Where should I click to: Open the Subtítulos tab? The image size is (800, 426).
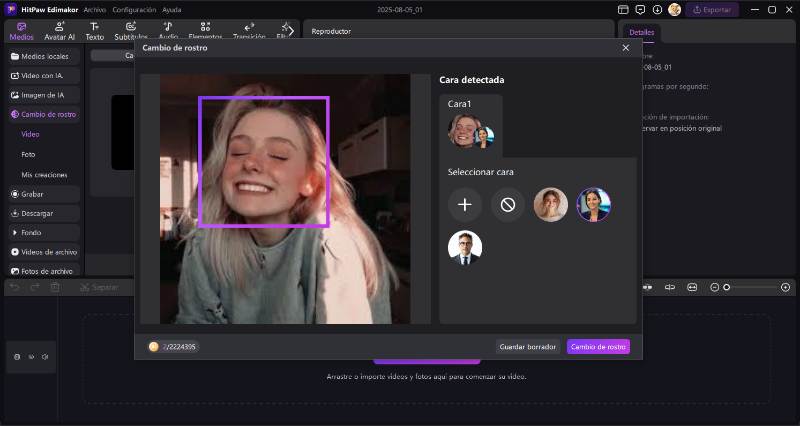tap(131, 31)
